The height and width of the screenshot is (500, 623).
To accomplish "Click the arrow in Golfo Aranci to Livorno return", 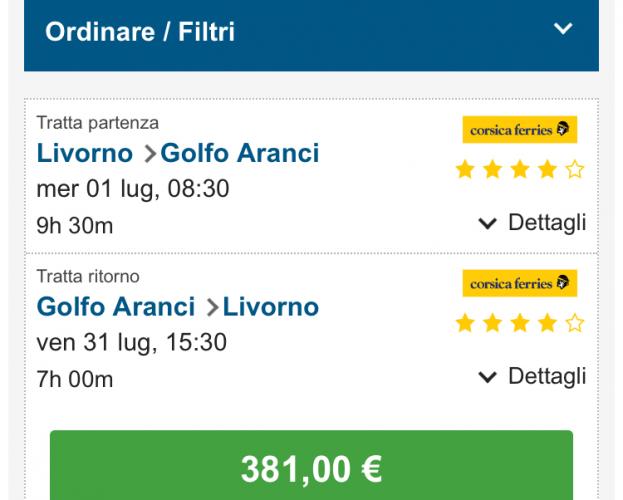I will (x=211, y=307).
